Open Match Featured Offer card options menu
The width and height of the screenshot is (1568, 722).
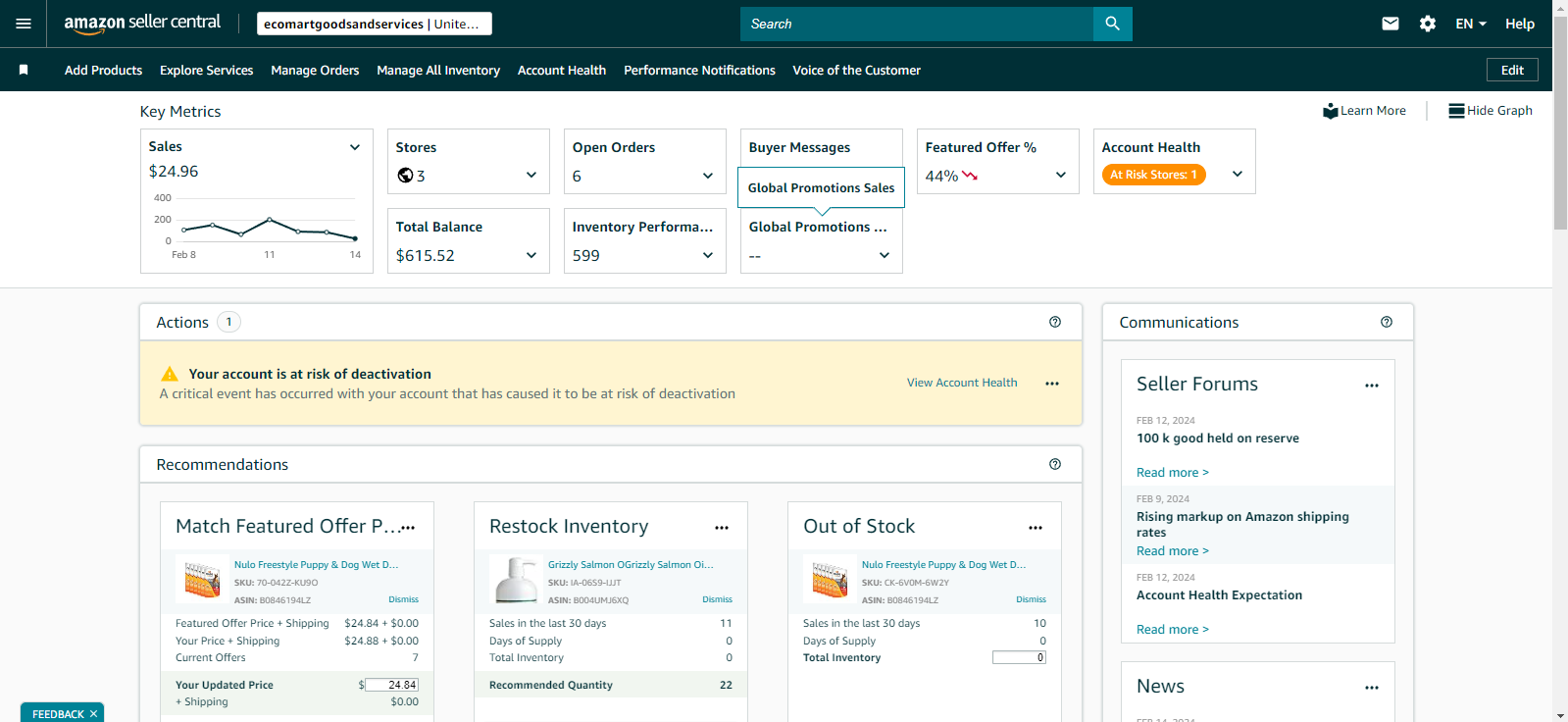click(408, 528)
